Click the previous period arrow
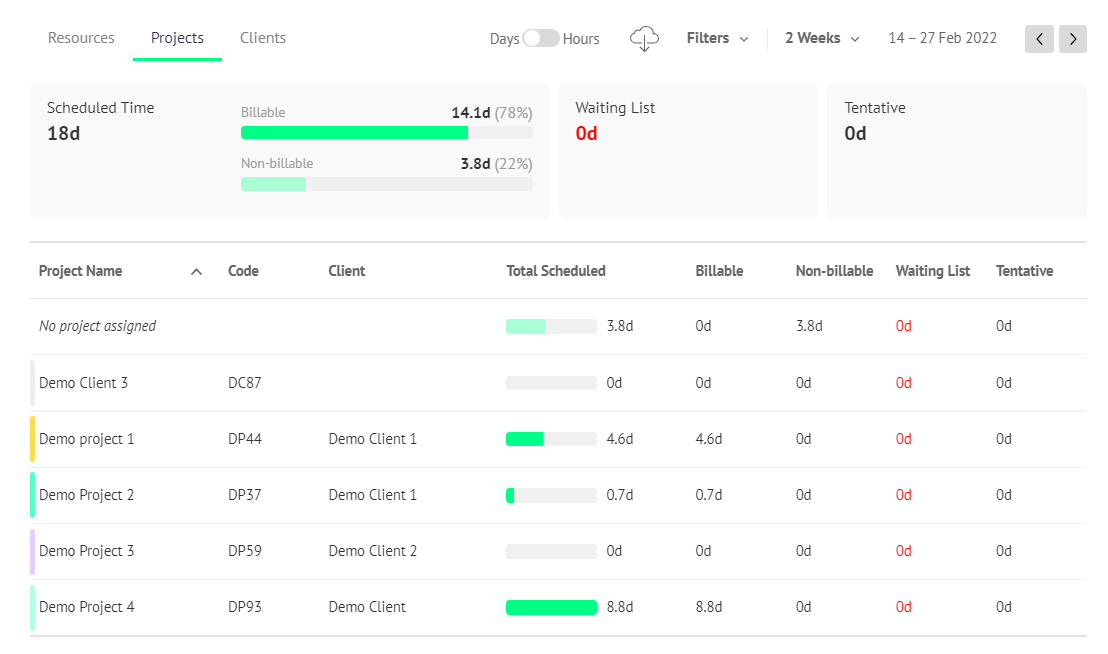Image resolution: width=1108 pixels, height=654 pixels. pyautogui.click(x=1039, y=38)
